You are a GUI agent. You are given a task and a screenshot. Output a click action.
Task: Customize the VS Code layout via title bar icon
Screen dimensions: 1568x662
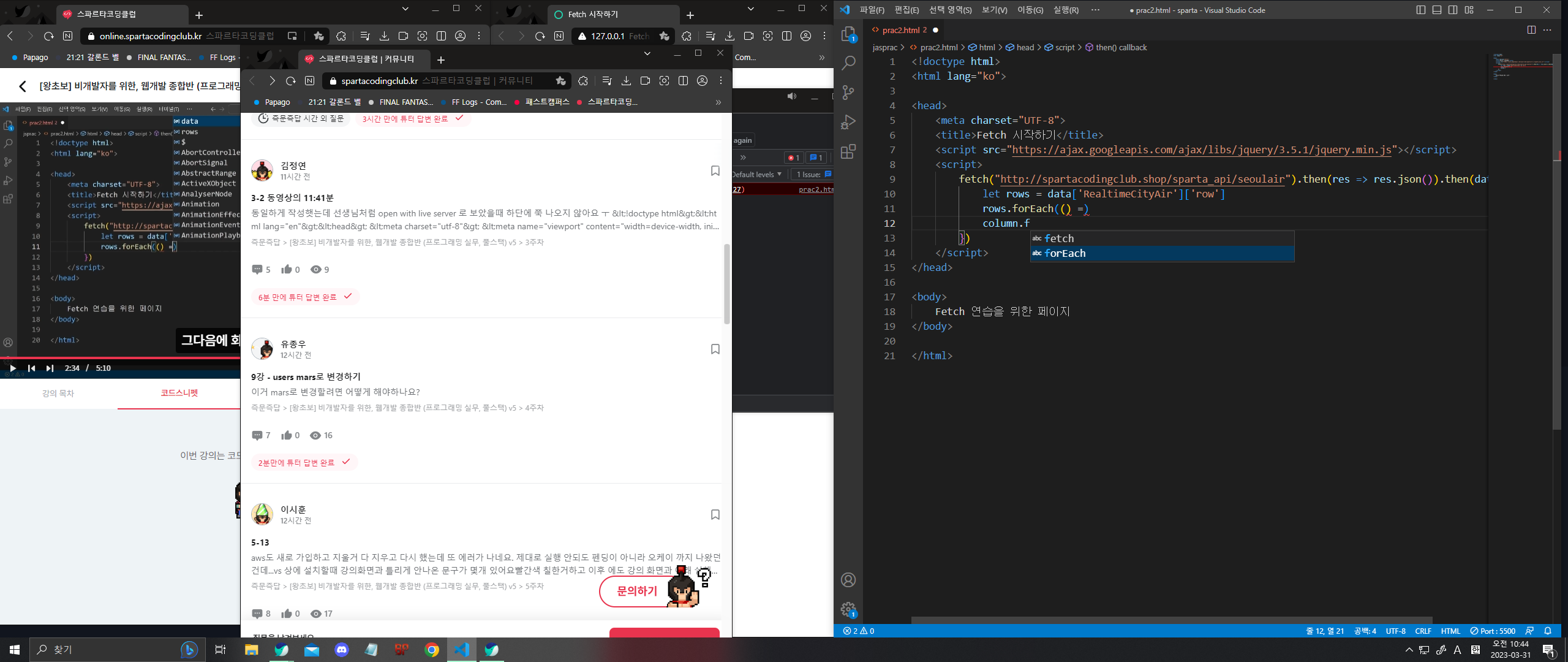pos(1469,10)
